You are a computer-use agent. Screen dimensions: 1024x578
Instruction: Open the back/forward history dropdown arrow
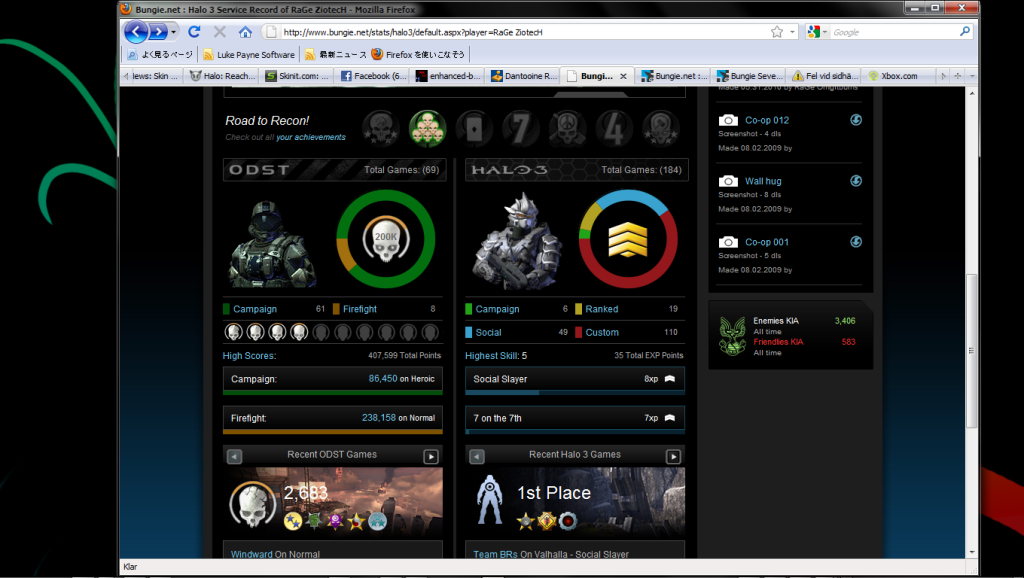coord(174,32)
